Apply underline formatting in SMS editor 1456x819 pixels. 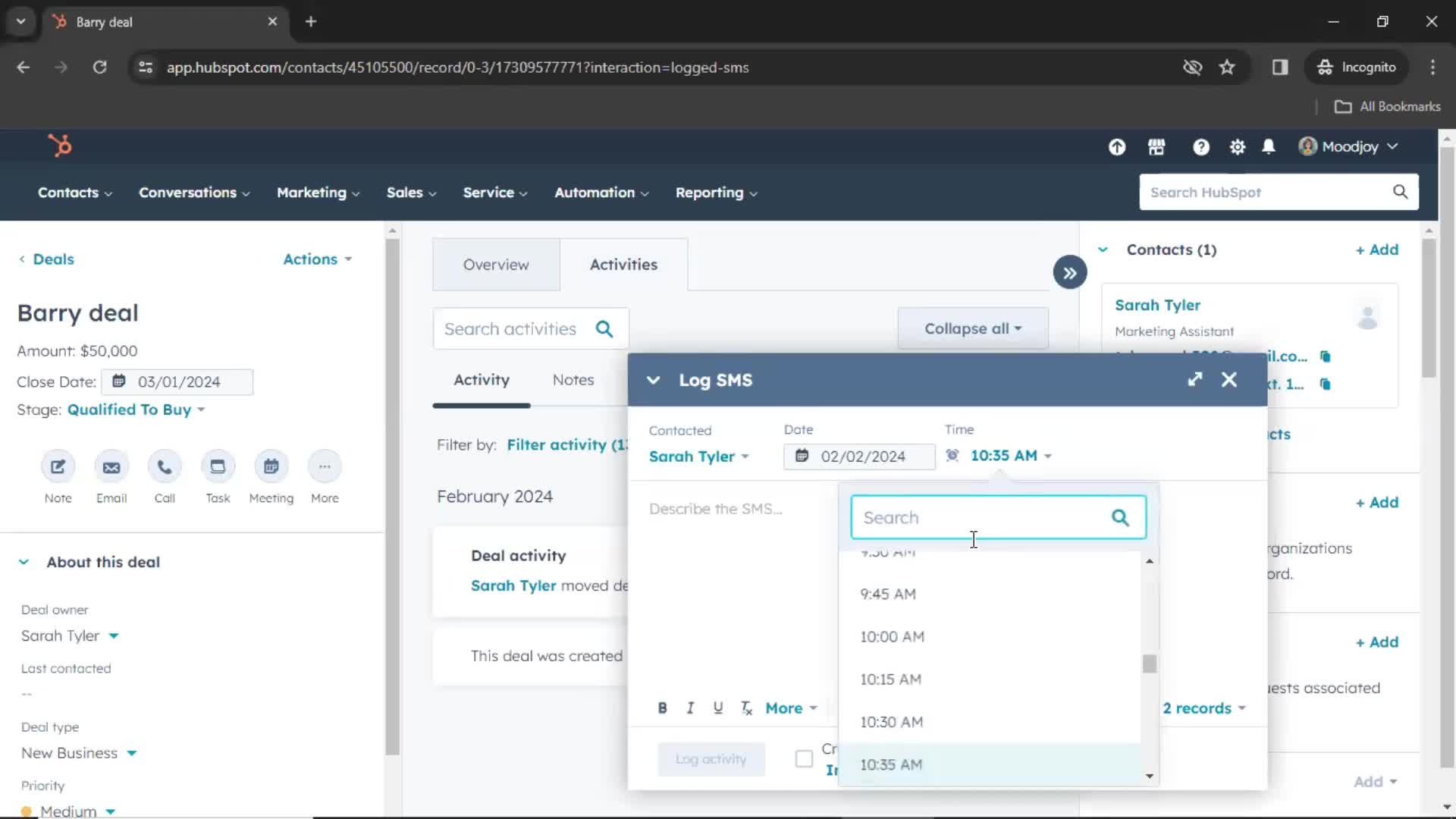718,708
